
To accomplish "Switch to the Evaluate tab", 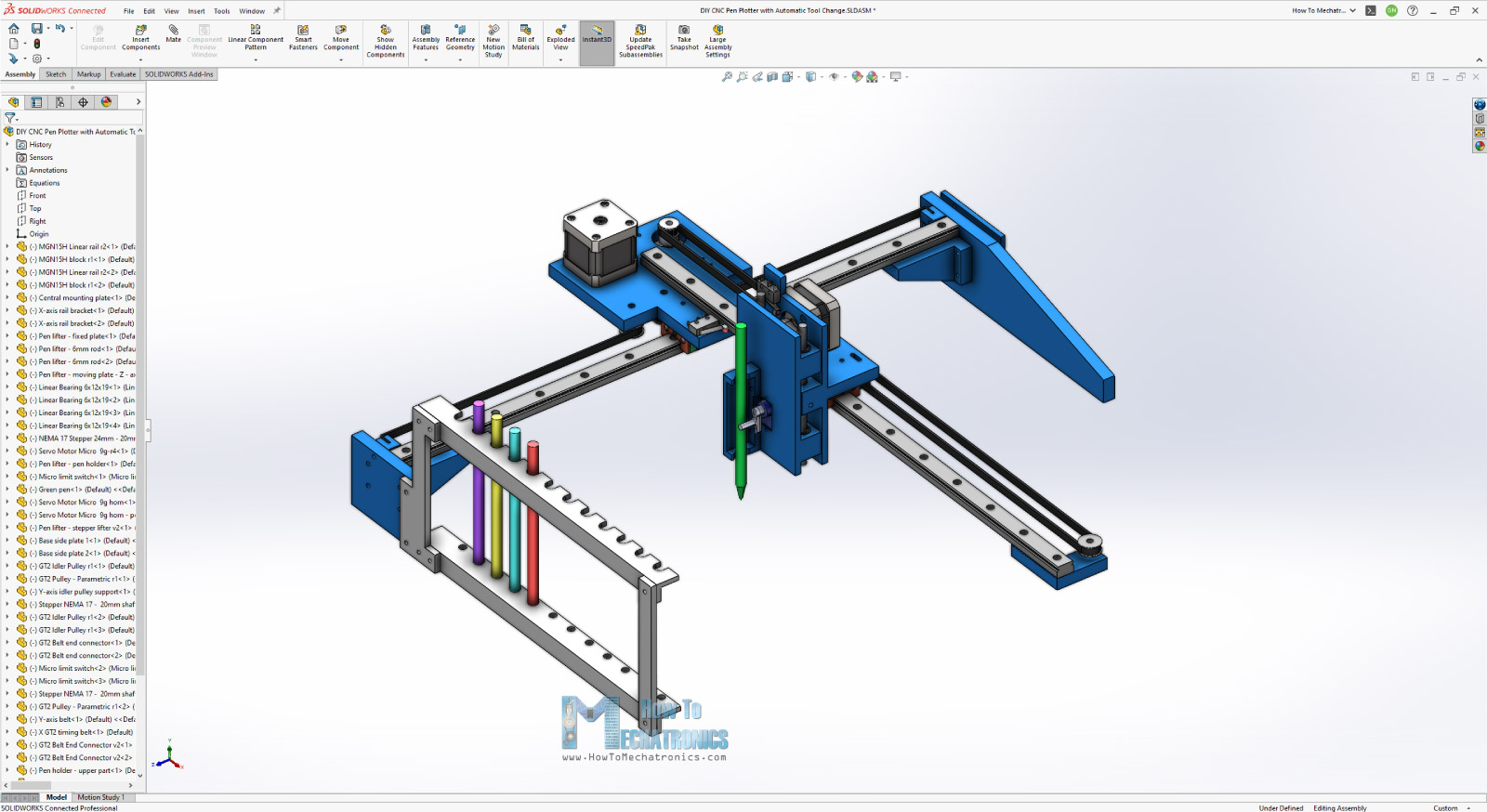I will pos(123,74).
